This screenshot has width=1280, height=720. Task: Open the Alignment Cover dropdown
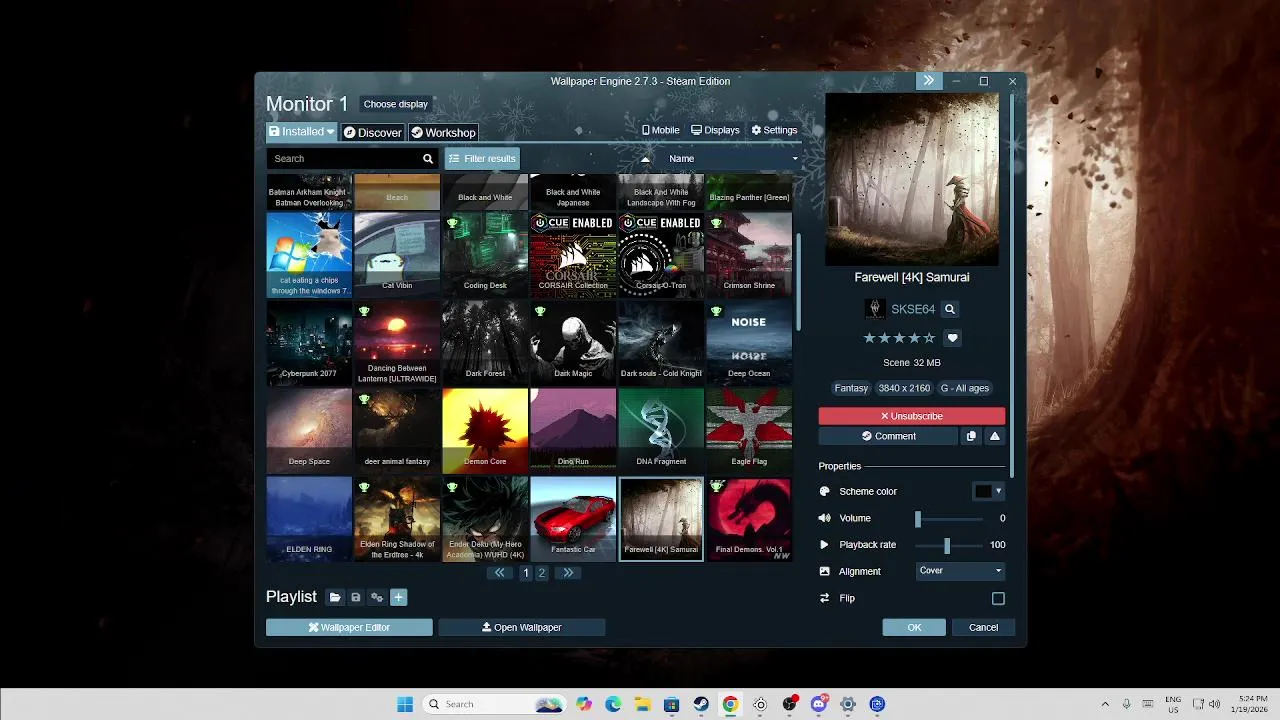coord(960,571)
